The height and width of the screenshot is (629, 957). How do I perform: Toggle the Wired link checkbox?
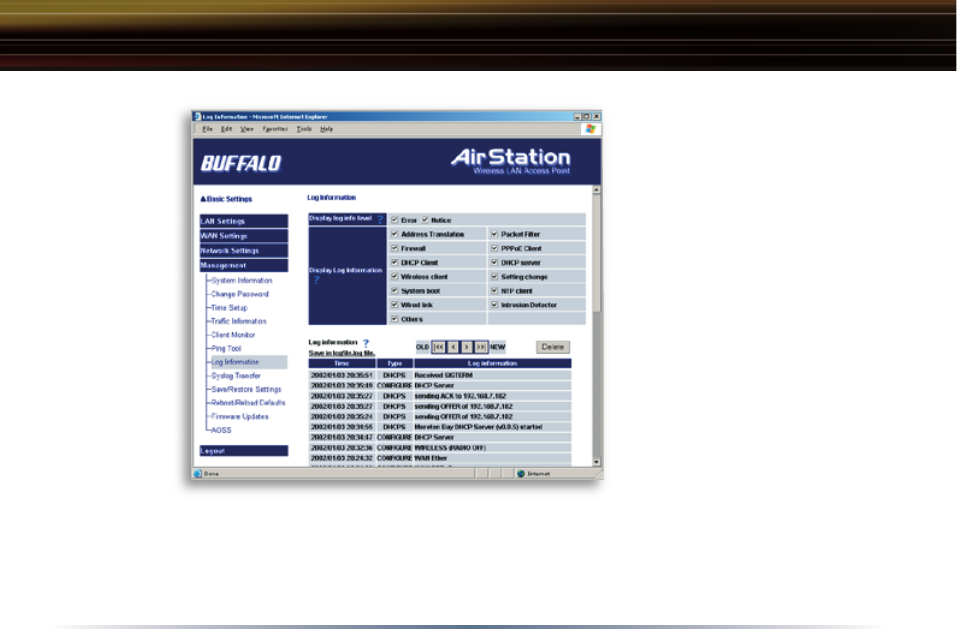394,304
